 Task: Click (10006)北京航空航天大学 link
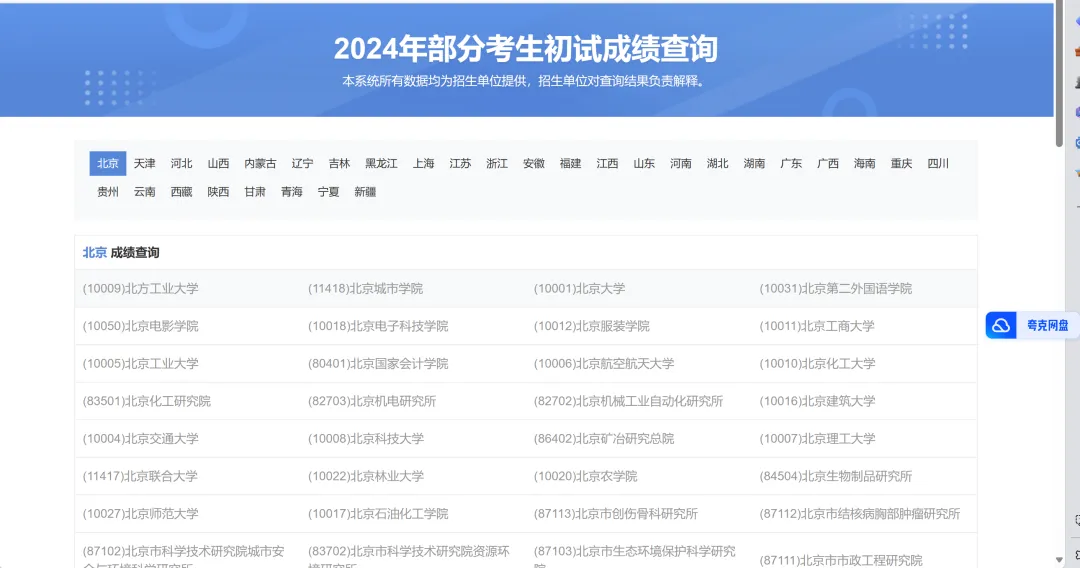pyautogui.click(x=604, y=364)
